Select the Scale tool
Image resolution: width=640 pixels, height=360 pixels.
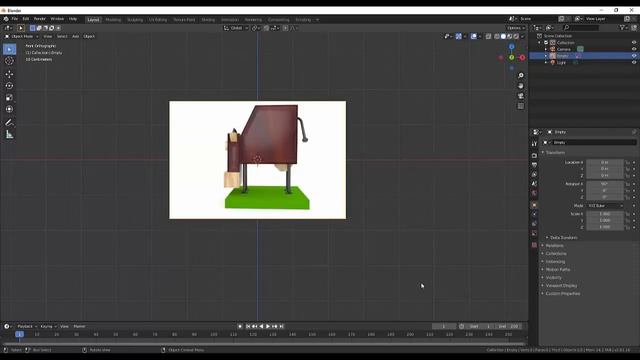click(9, 98)
